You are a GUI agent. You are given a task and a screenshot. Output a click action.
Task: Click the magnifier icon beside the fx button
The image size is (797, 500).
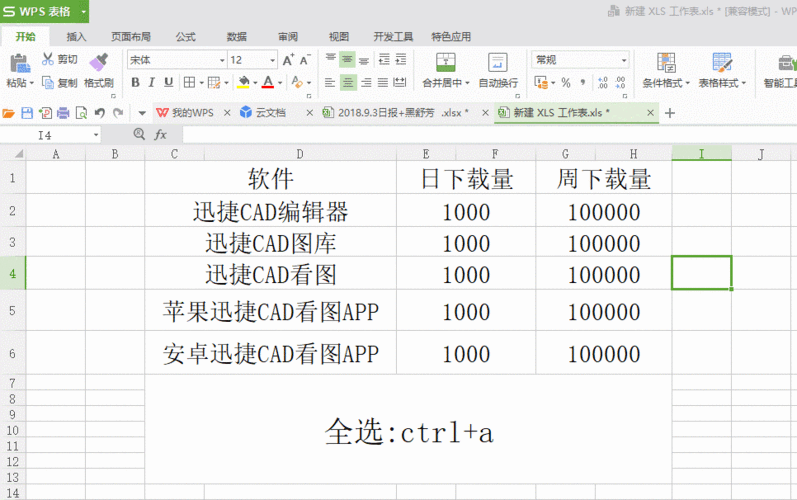coord(139,134)
